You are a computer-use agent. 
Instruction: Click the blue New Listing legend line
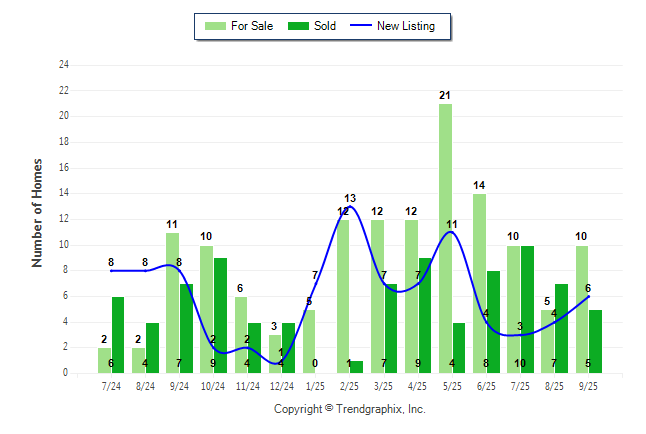coord(360,26)
